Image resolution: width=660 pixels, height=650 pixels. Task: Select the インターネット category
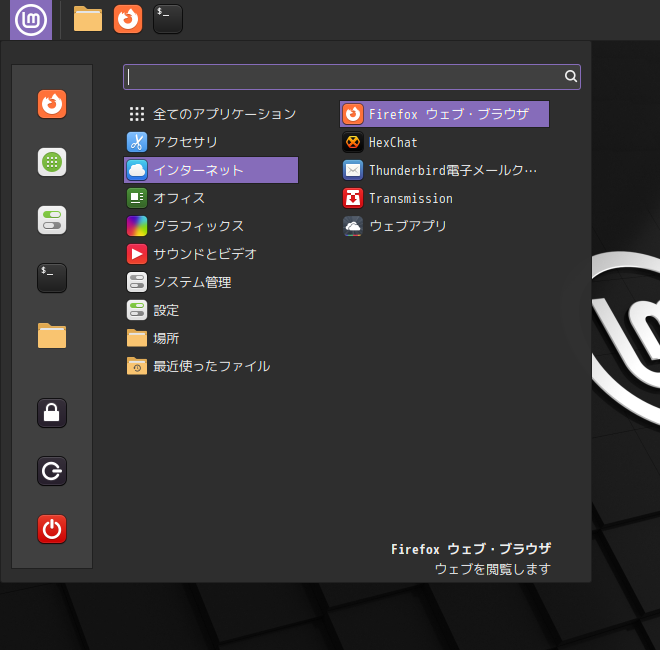click(211, 170)
